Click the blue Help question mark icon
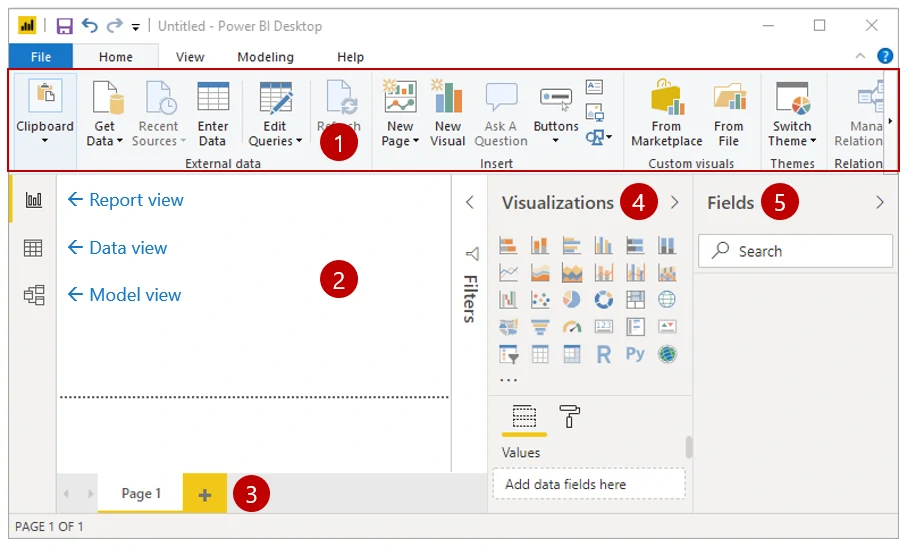Image resolution: width=908 pixels, height=547 pixels. [x=885, y=56]
